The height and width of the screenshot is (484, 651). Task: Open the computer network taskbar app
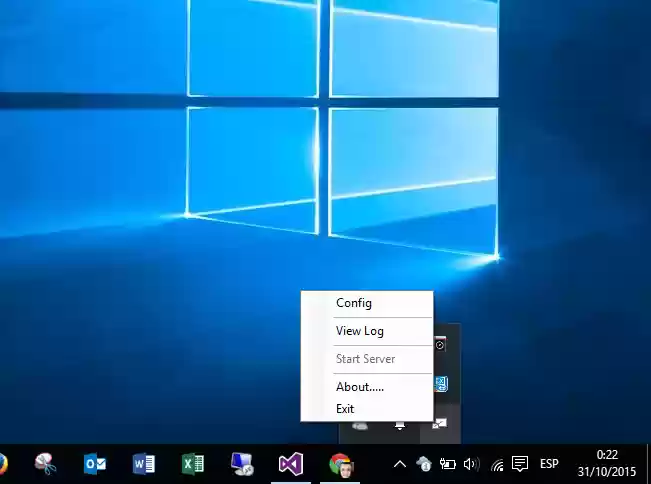pos(242,464)
